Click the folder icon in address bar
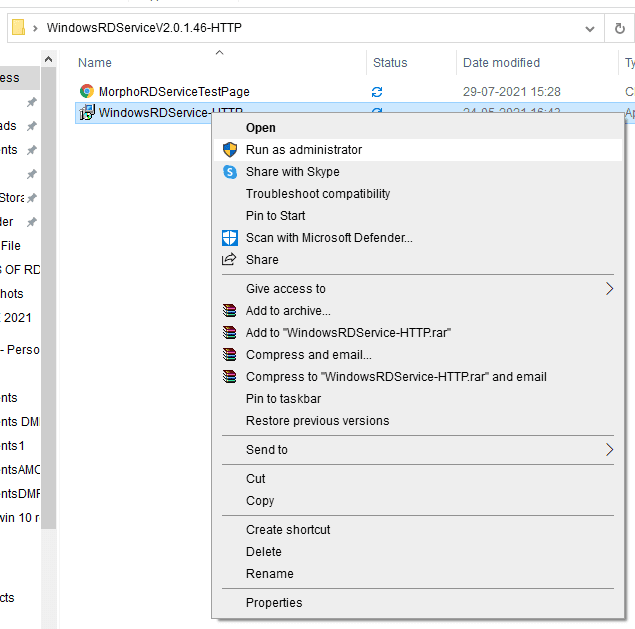The height and width of the screenshot is (629, 635). pos(18,28)
